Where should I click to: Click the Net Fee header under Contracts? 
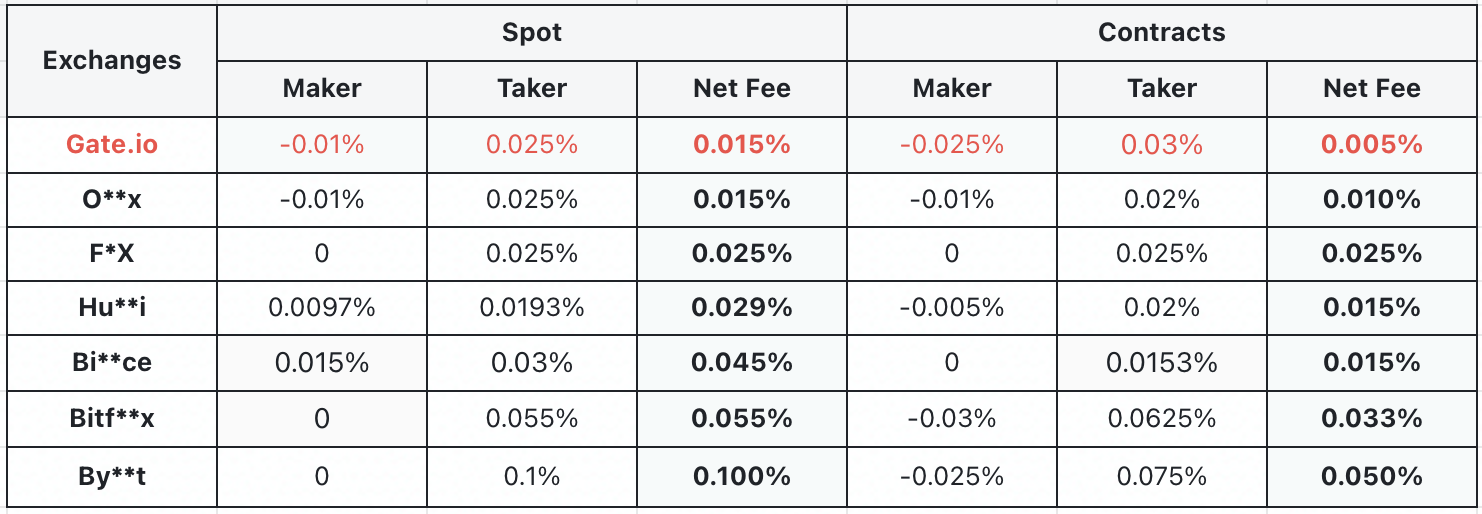coord(1372,88)
